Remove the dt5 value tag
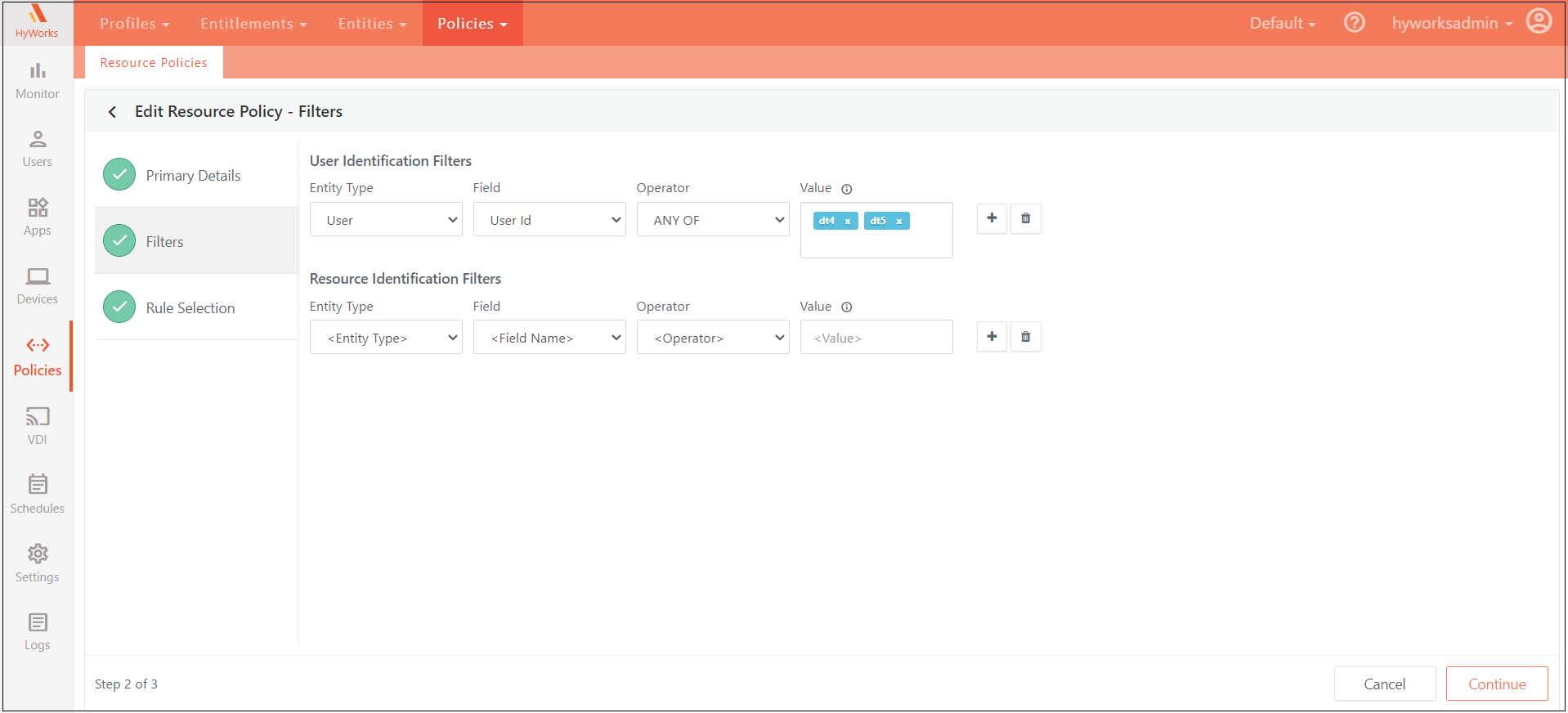 tap(898, 221)
